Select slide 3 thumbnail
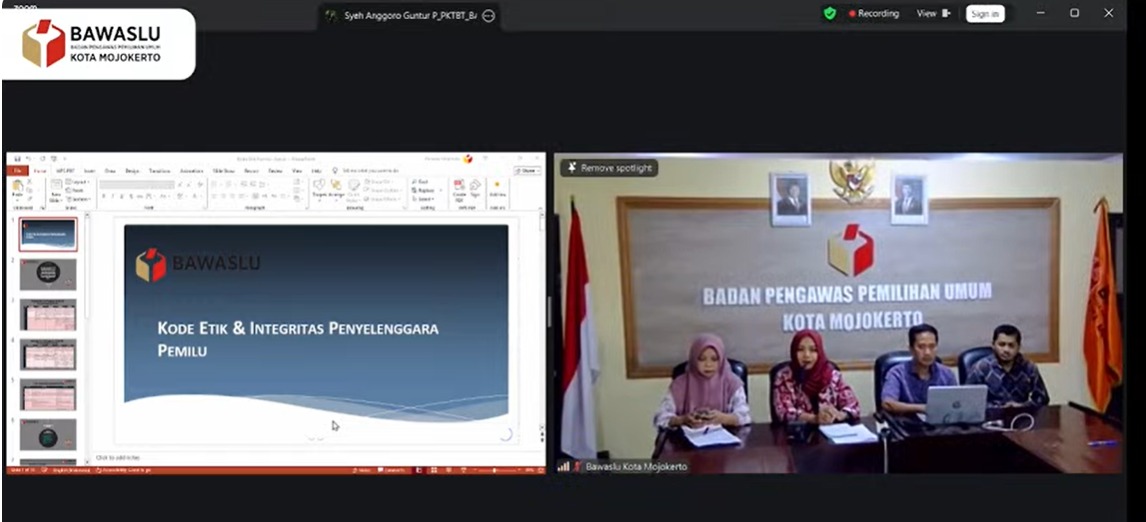The image size is (1146, 522). pyautogui.click(x=48, y=314)
